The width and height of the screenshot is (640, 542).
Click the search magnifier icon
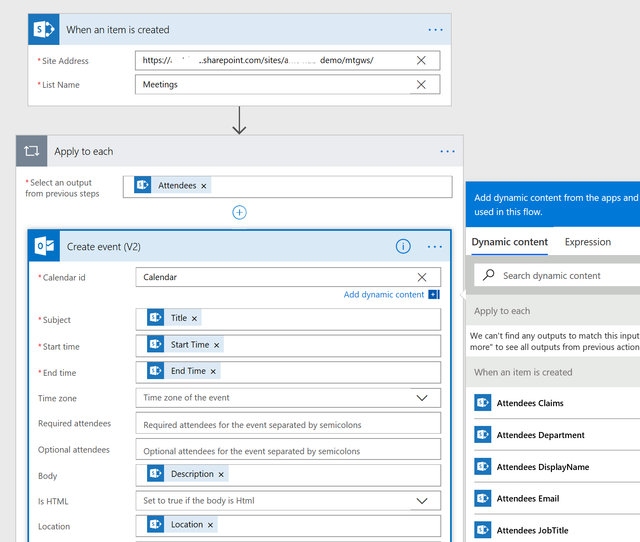point(488,275)
